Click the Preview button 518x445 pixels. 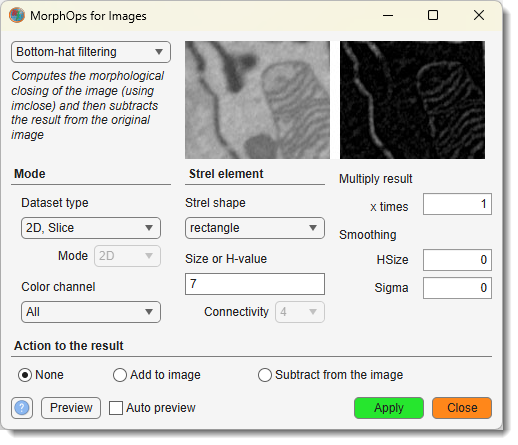coord(71,408)
